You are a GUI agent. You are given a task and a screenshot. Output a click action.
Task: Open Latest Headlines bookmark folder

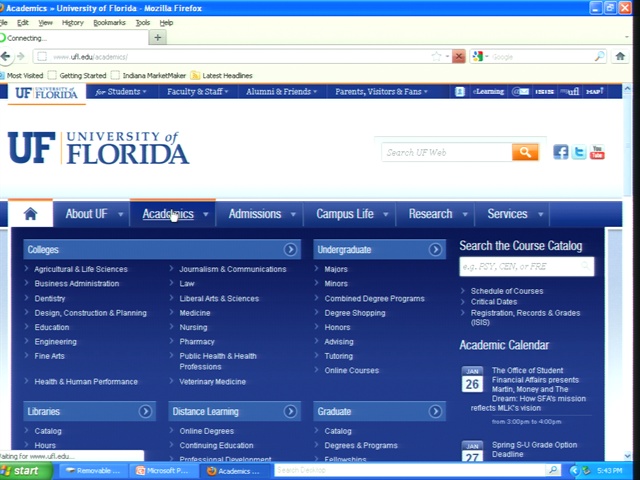(x=222, y=76)
